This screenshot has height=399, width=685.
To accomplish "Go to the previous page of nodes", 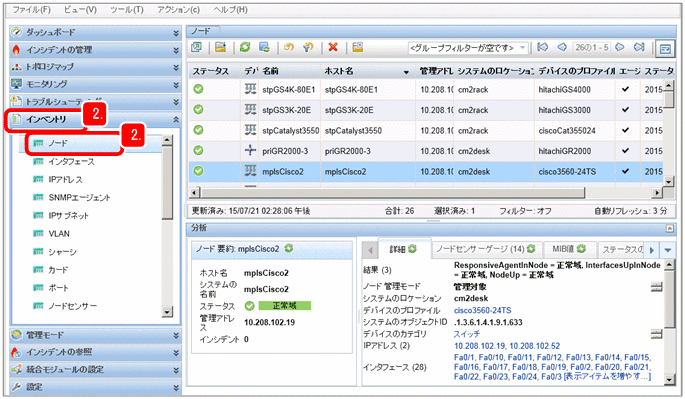I will tap(562, 47).
